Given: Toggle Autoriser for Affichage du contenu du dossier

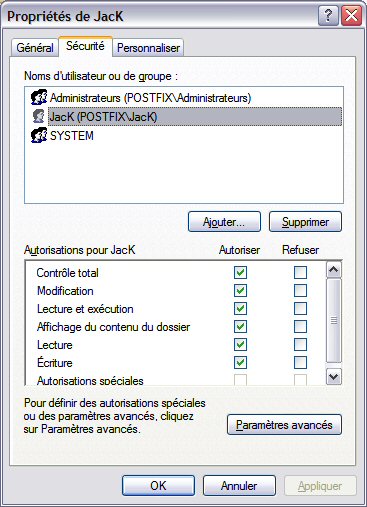Looking at the screenshot, I should (240, 326).
